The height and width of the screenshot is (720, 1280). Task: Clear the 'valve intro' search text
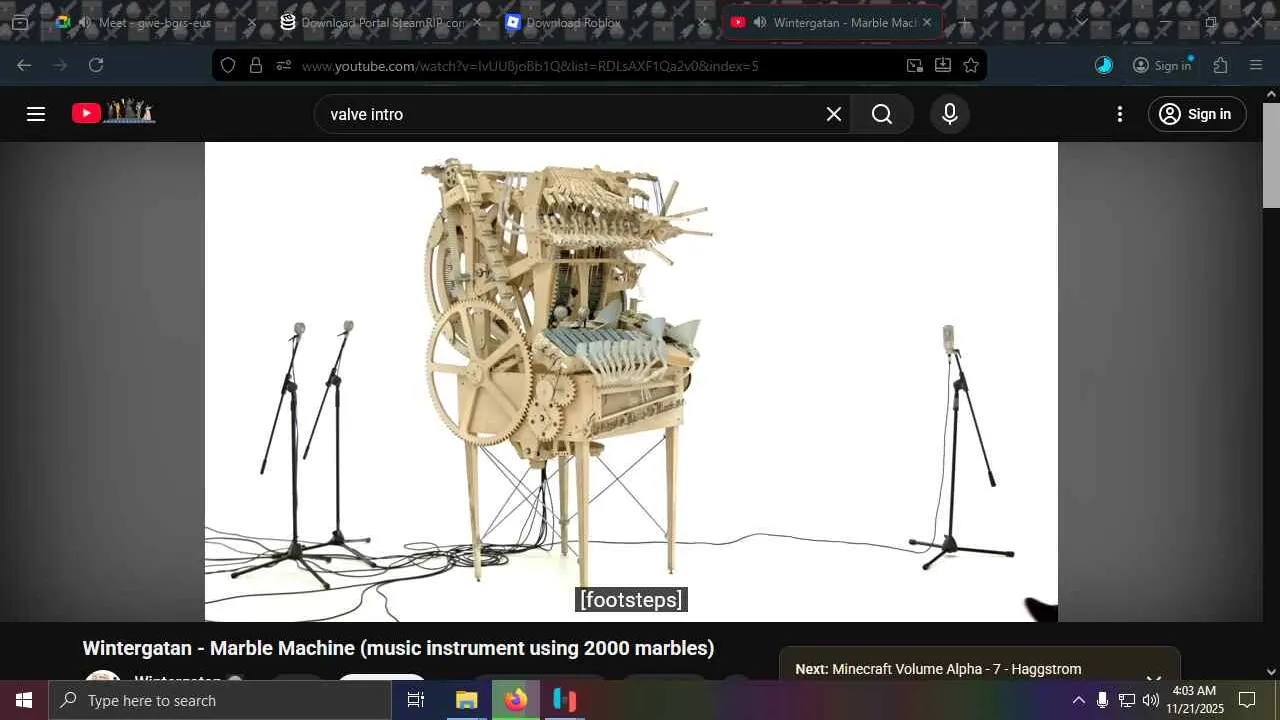point(834,114)
